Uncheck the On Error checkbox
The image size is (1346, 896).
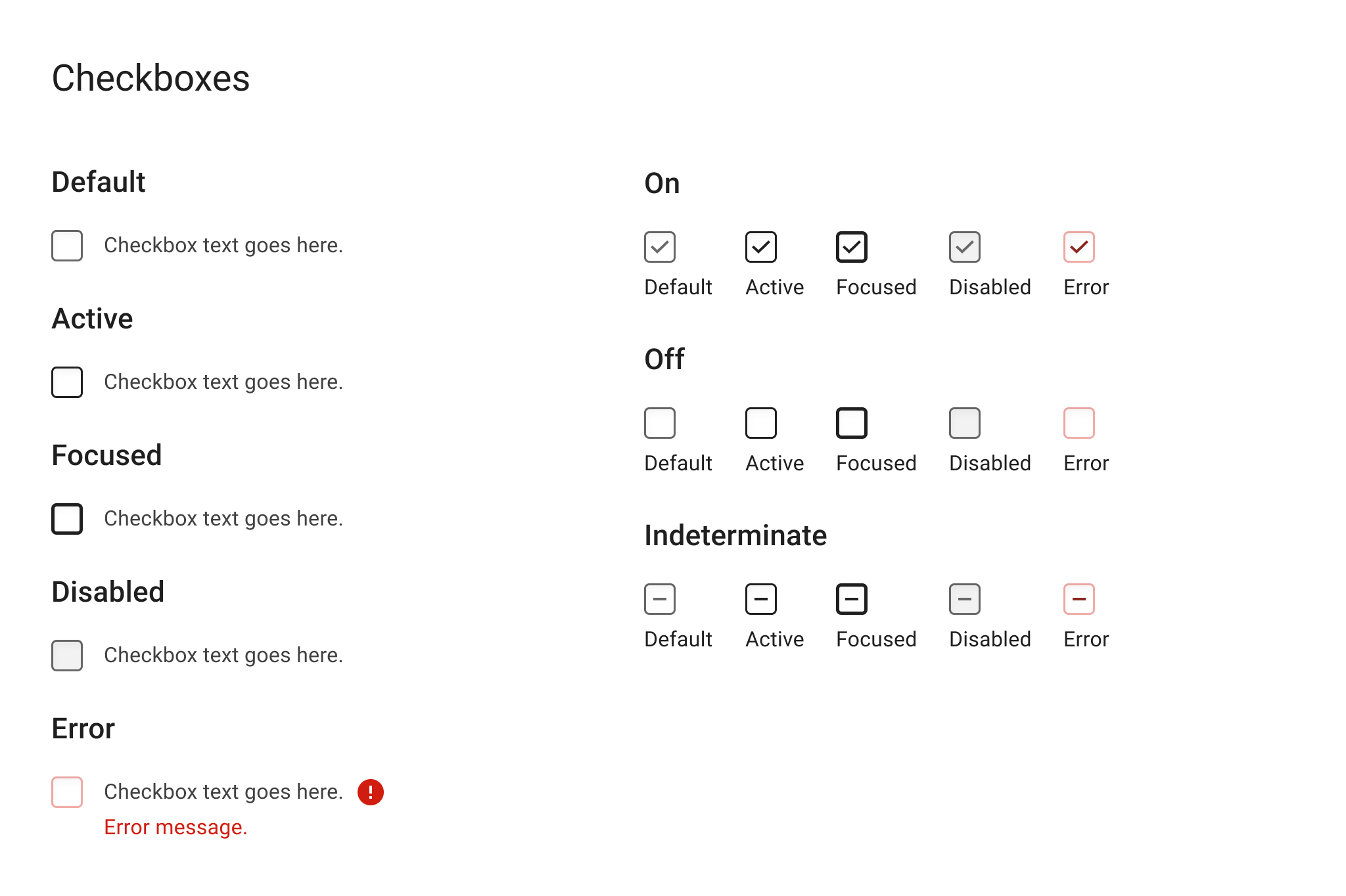click(x=1079, y=247)
